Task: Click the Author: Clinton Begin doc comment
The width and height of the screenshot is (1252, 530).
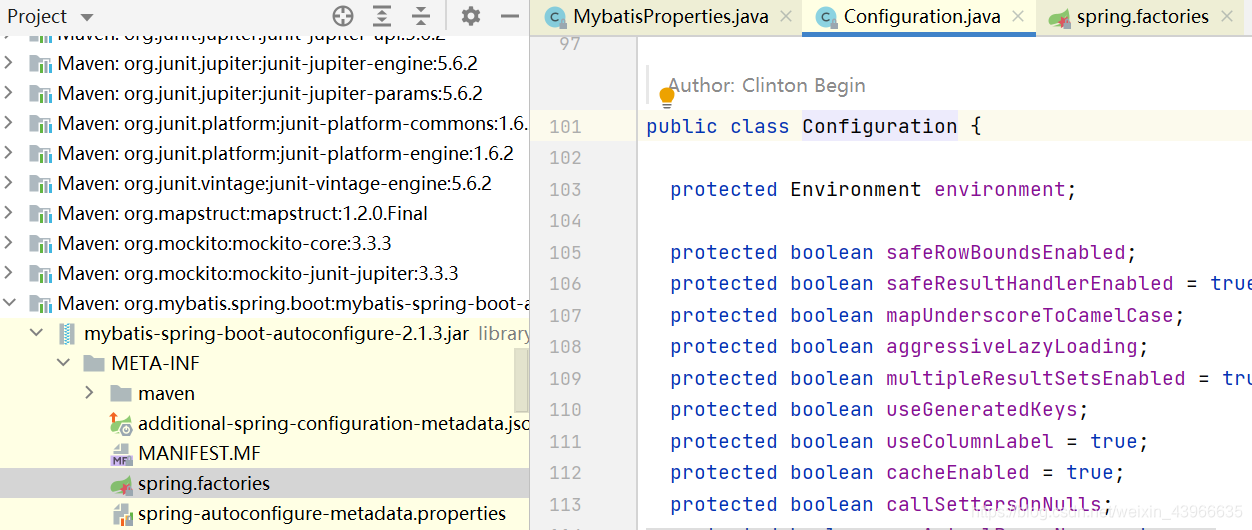Action: (x=767, y=85)
